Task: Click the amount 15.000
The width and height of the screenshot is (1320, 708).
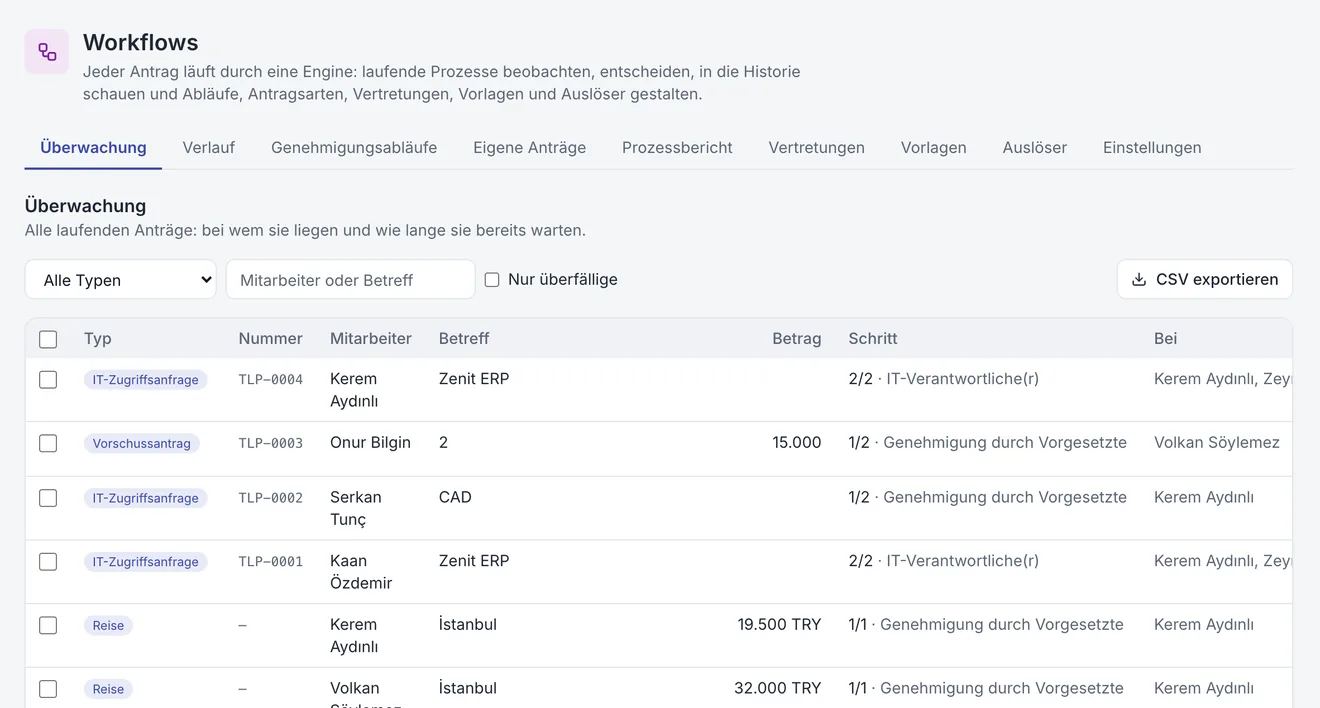Action: coord(797,442)
